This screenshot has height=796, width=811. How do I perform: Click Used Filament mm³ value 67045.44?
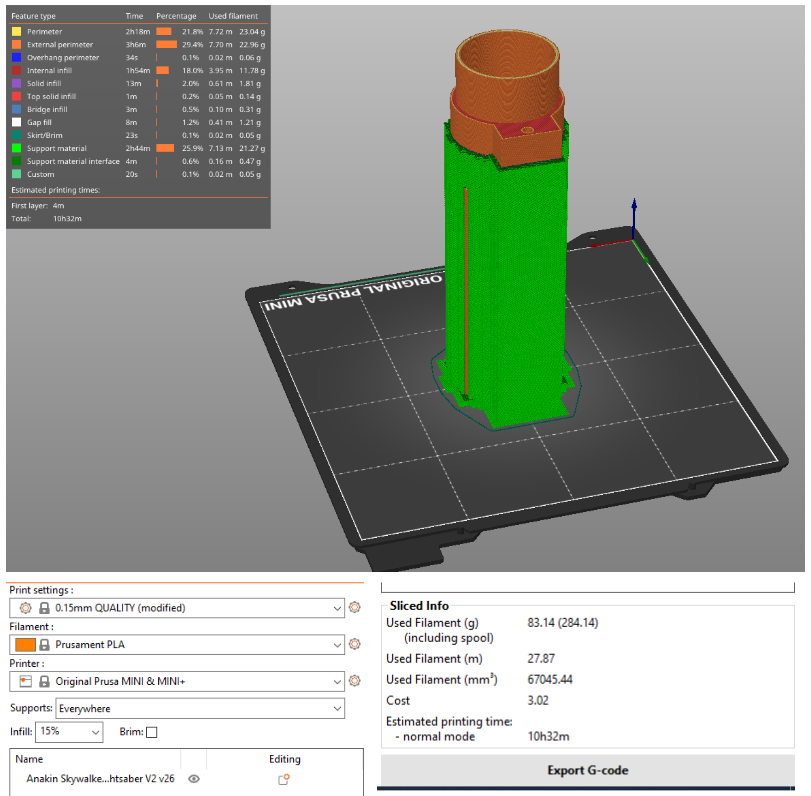point(550,679)
